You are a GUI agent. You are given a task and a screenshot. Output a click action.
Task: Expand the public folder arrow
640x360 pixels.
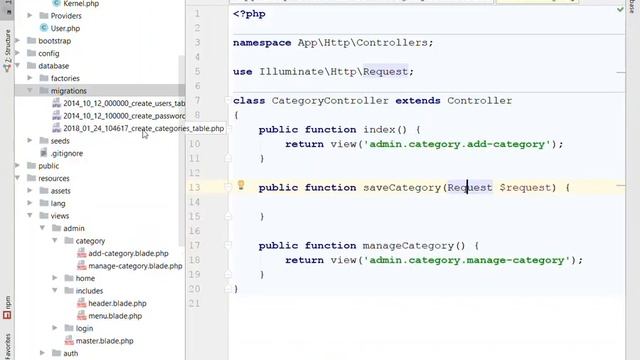pos(17,165)
